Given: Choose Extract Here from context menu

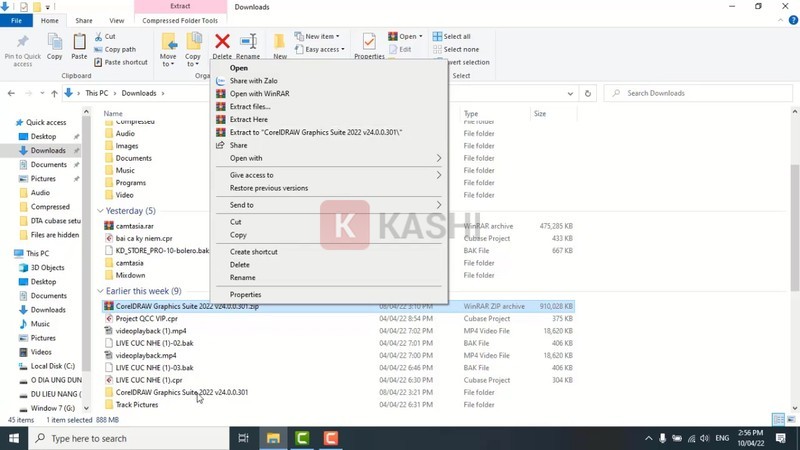Looking at the screenshot, I should tap(329, 119).
